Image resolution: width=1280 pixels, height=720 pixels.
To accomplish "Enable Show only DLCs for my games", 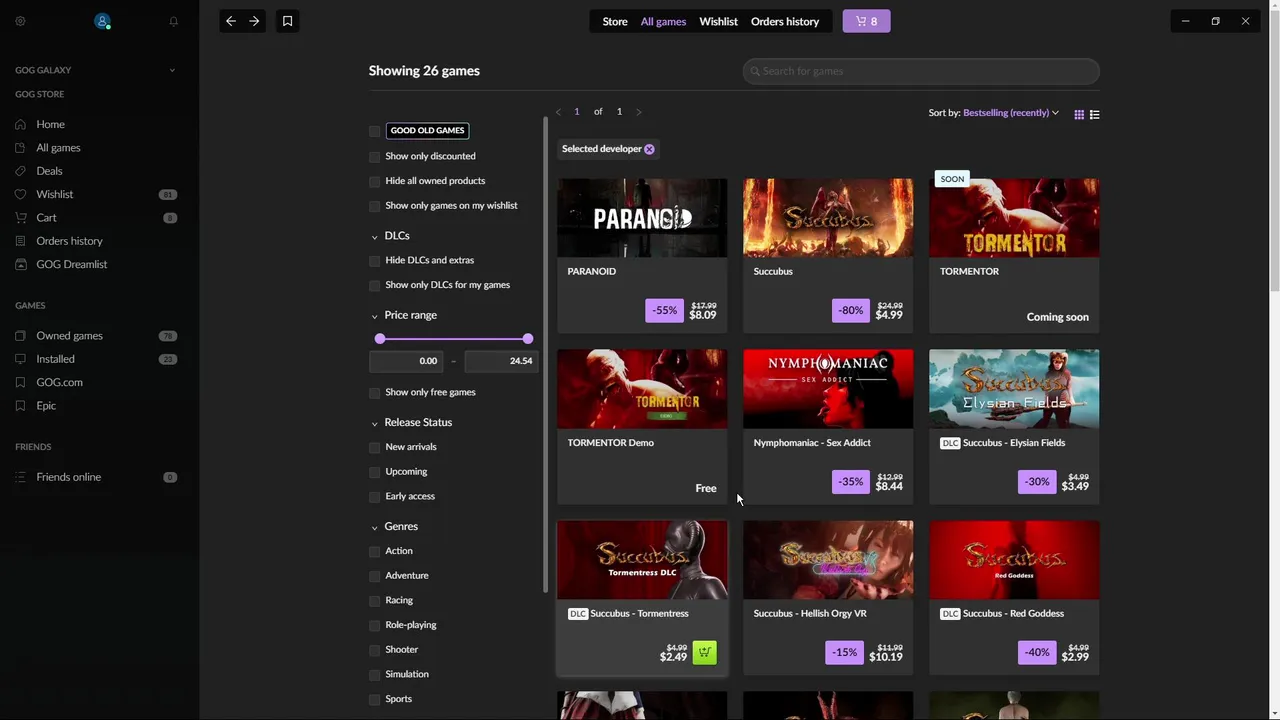I will (x=375, y=285).
